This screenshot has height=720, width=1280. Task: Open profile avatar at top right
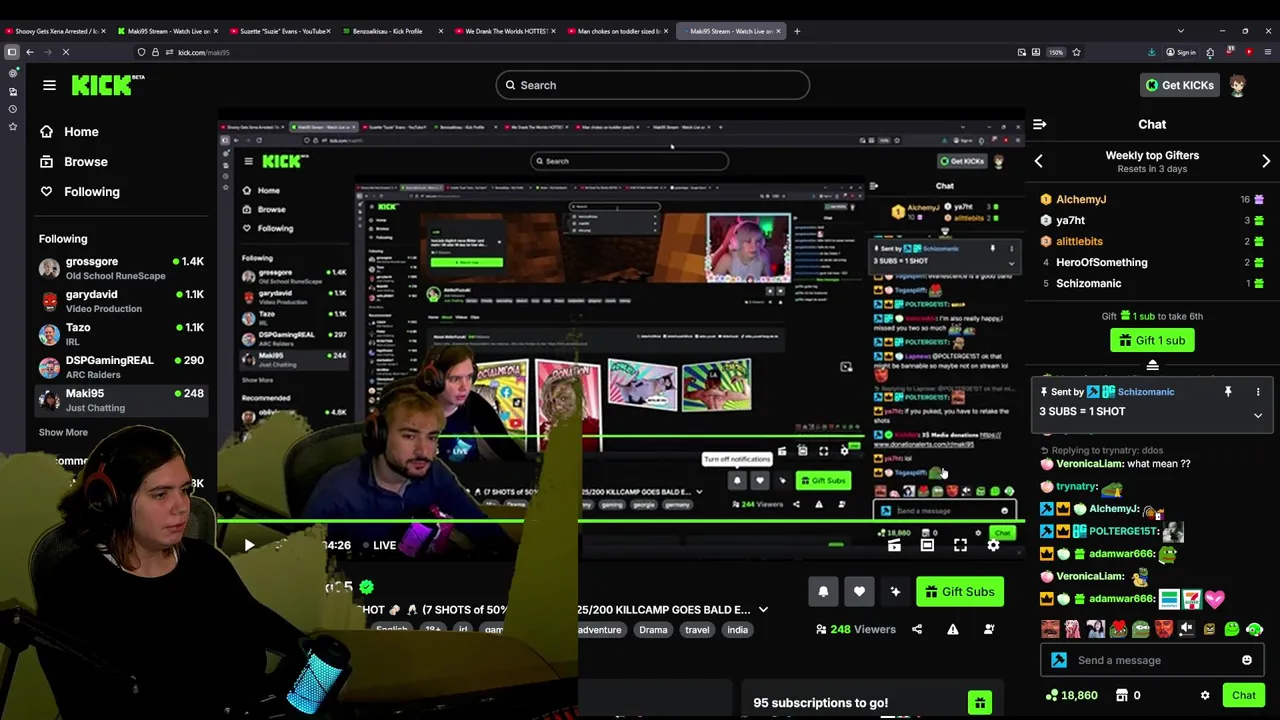click(1238, 85)
